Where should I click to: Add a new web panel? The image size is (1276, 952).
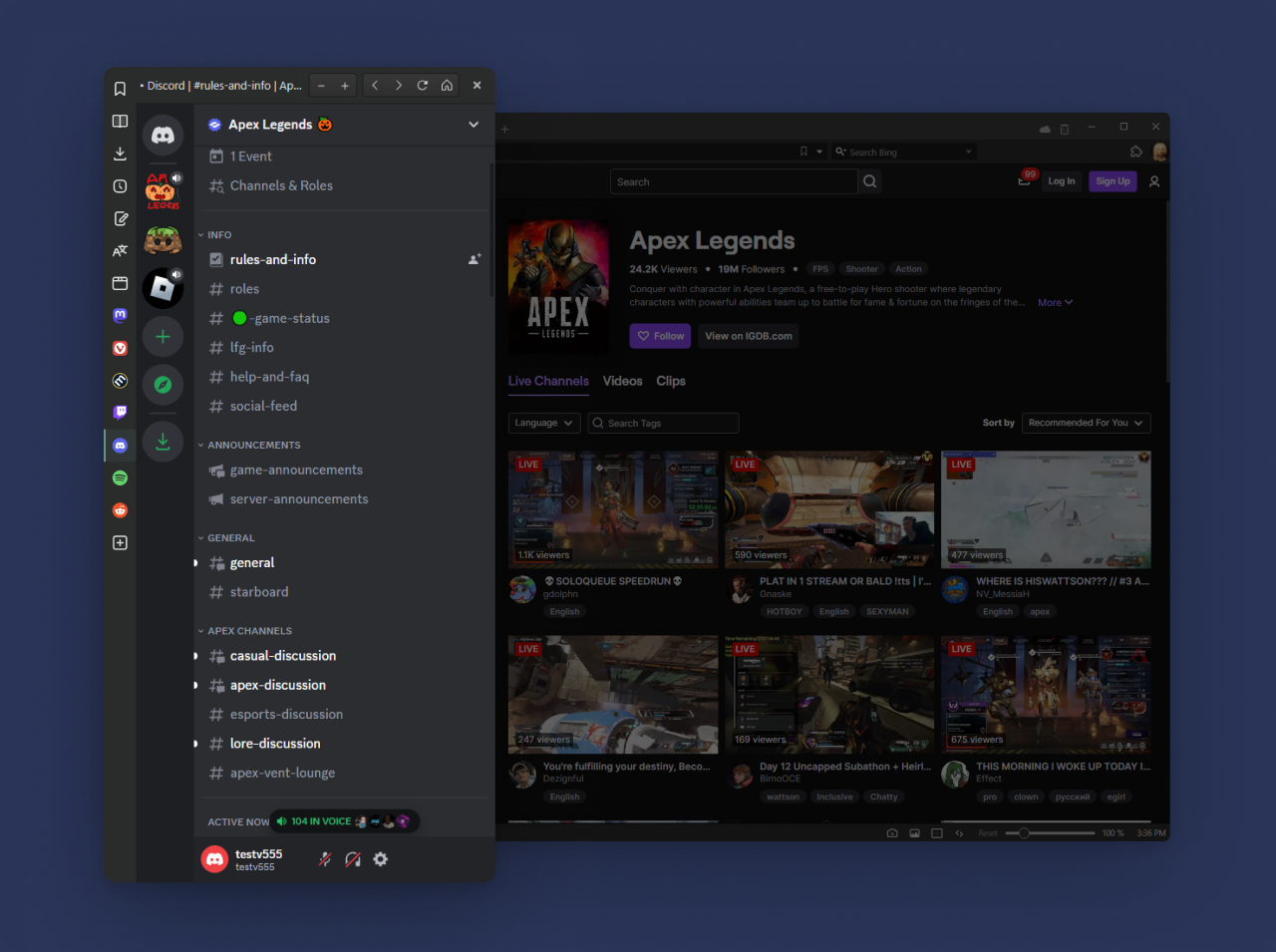[120, 543]
